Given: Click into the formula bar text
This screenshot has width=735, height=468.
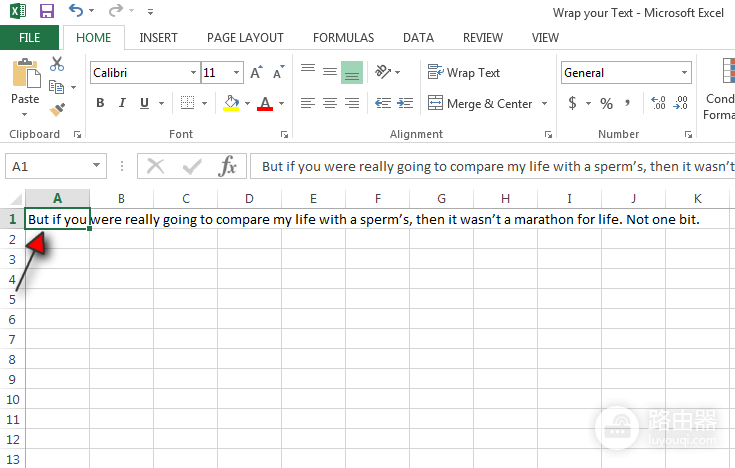Looking at the screenshot, I should click(492, 166).
